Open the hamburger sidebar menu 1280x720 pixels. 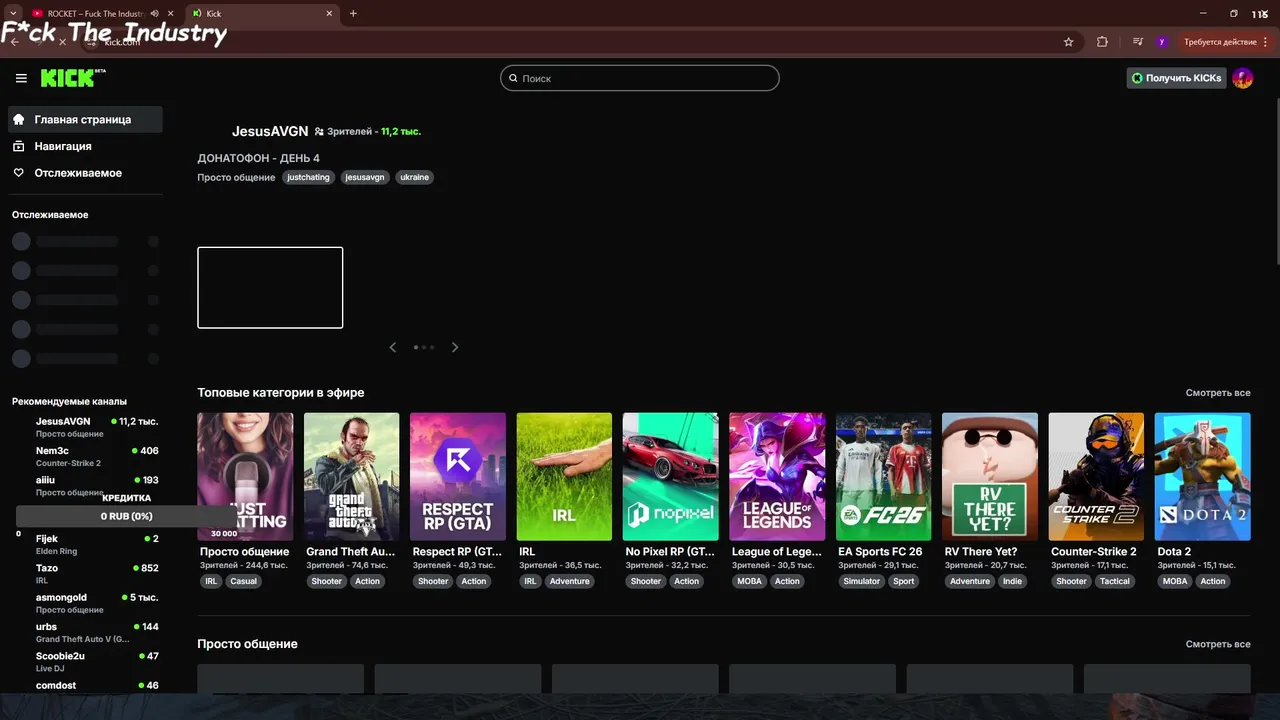pyautogui.click(x=21, y=78)
